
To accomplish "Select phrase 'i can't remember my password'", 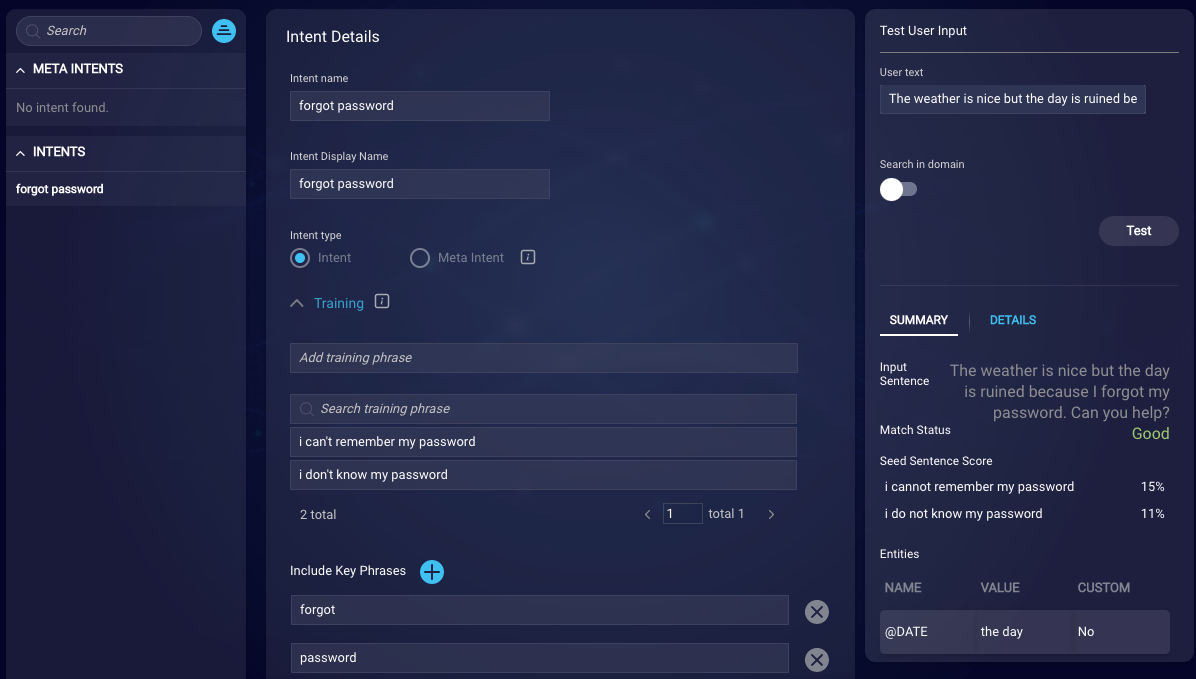I will tap(543, 442).
